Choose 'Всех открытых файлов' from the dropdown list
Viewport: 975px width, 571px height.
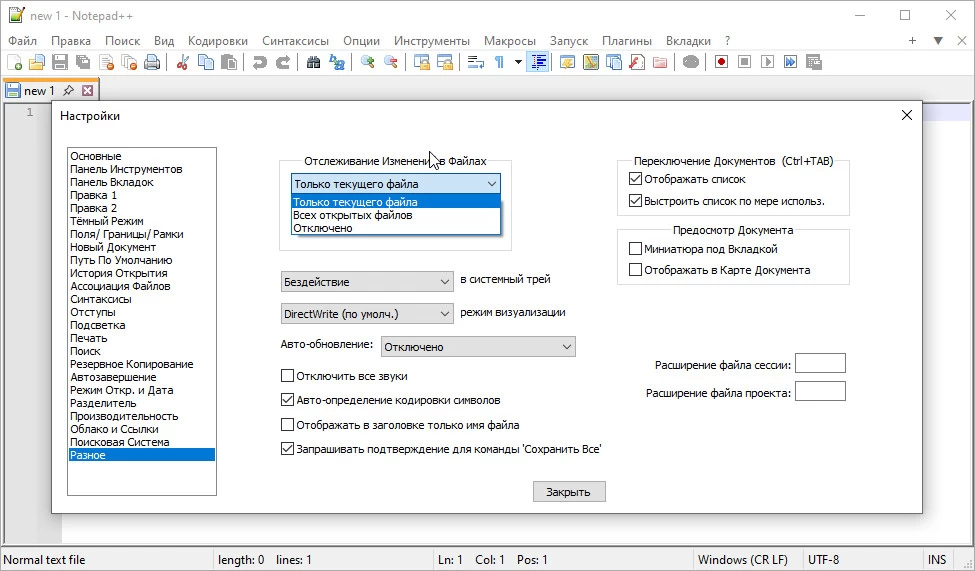[352, 215]
